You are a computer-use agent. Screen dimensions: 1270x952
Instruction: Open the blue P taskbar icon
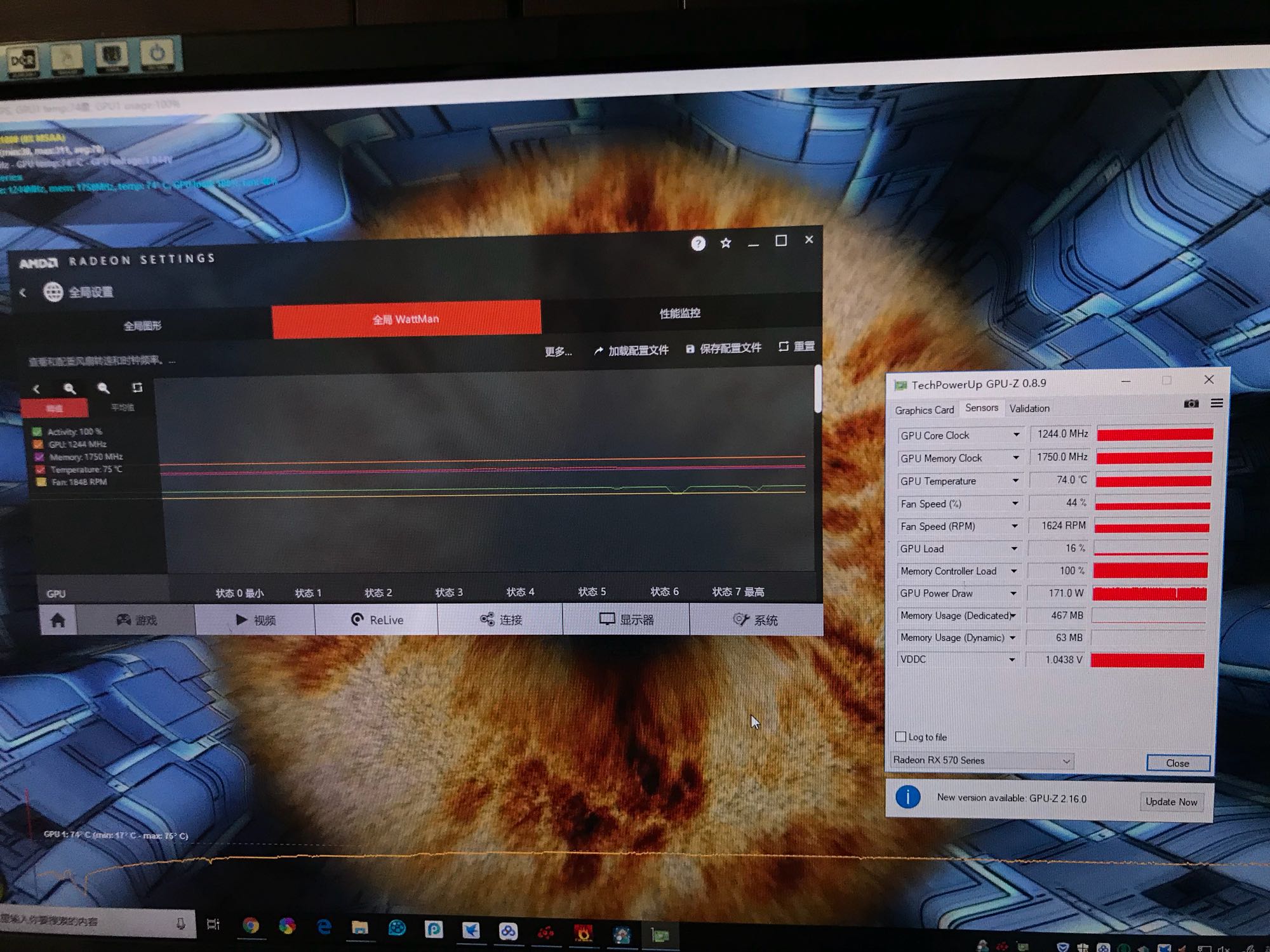click(434, 929)
